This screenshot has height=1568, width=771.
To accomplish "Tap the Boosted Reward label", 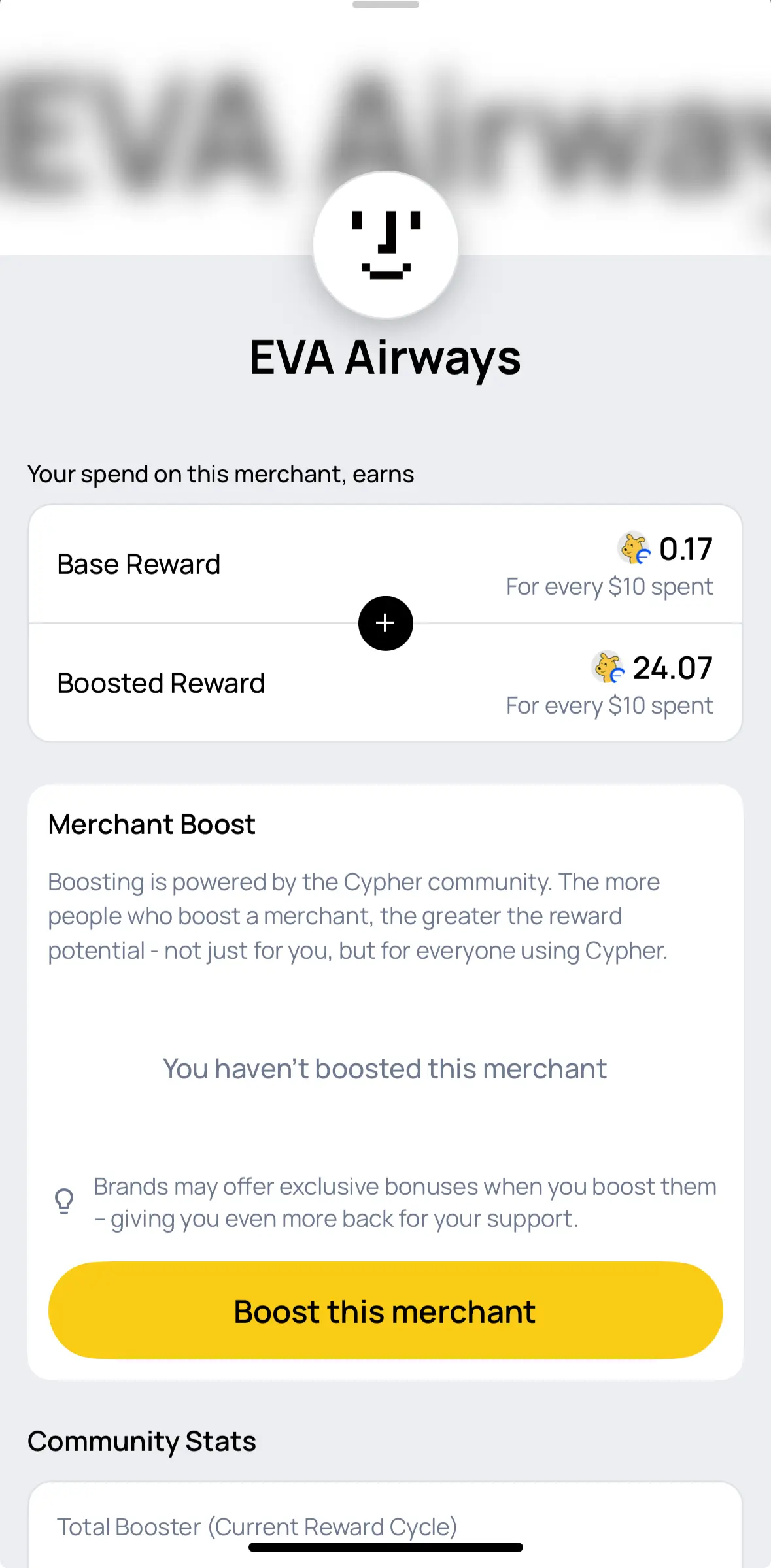I will 161,684.
